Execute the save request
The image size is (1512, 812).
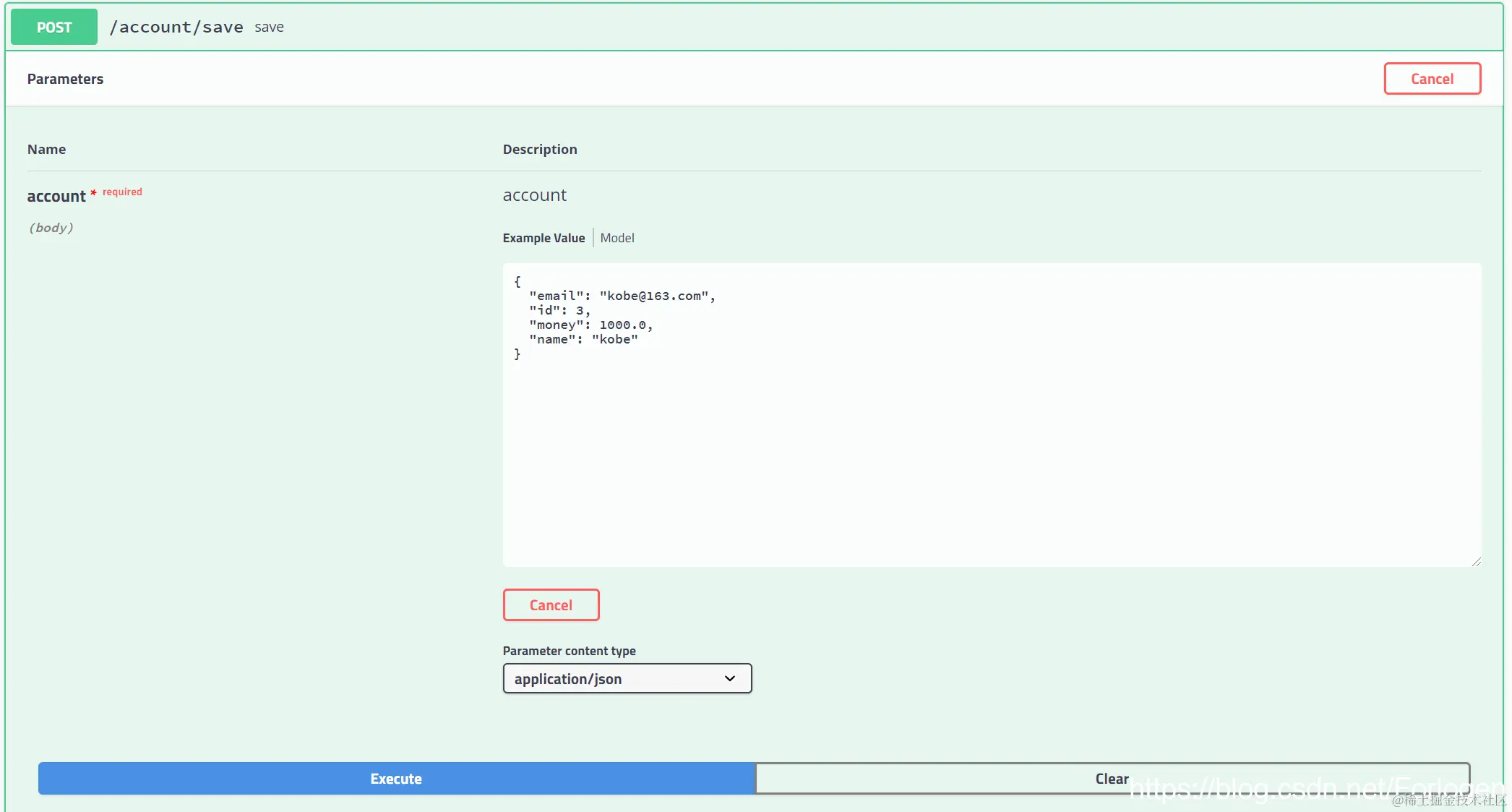[396, 779]
